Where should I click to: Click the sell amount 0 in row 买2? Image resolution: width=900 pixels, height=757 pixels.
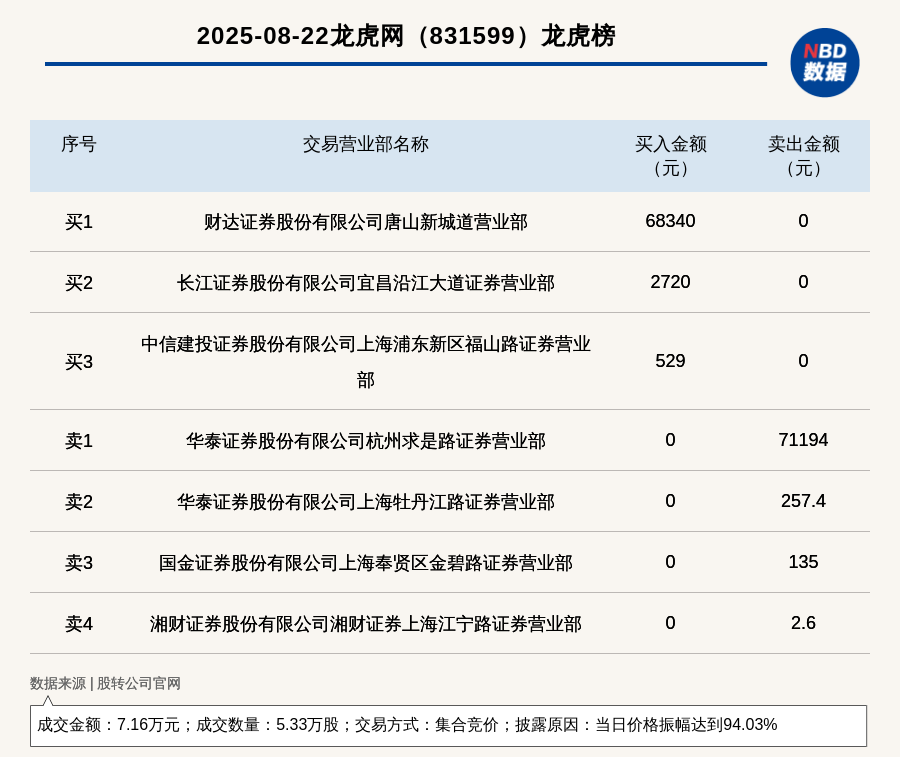804,282
